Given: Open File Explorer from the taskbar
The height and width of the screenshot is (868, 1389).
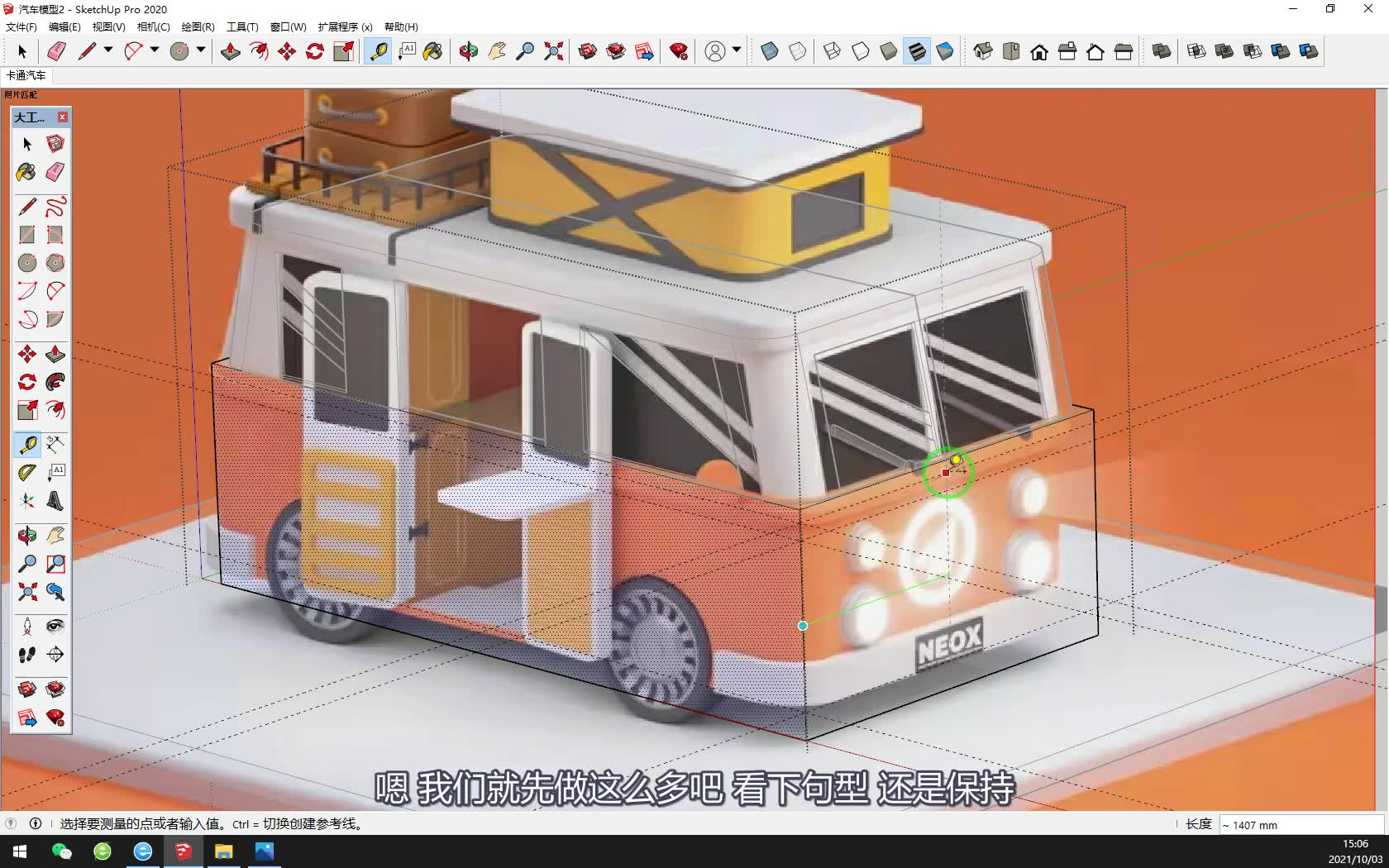Looking at the screenshot, I should pos(224,851).
